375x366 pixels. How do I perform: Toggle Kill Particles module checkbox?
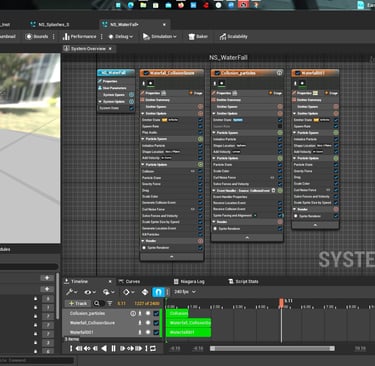tap(200, 235)
